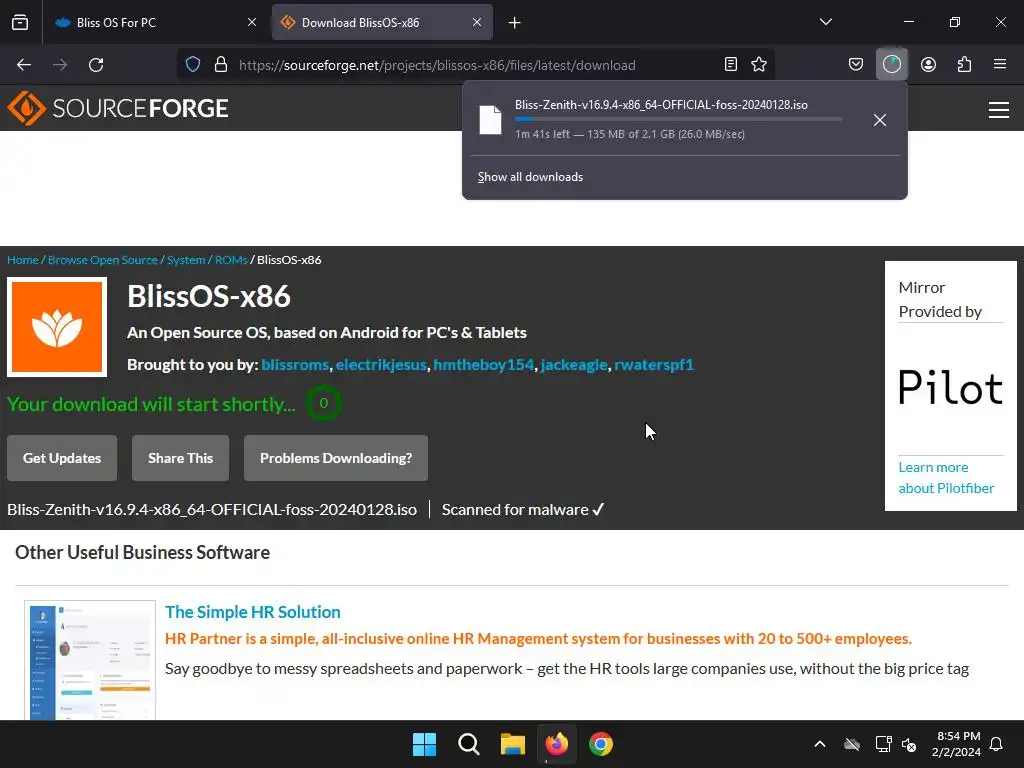Close the Bliss OS For PC tab
Screen dimensions: 1024x768
[252, 22]
